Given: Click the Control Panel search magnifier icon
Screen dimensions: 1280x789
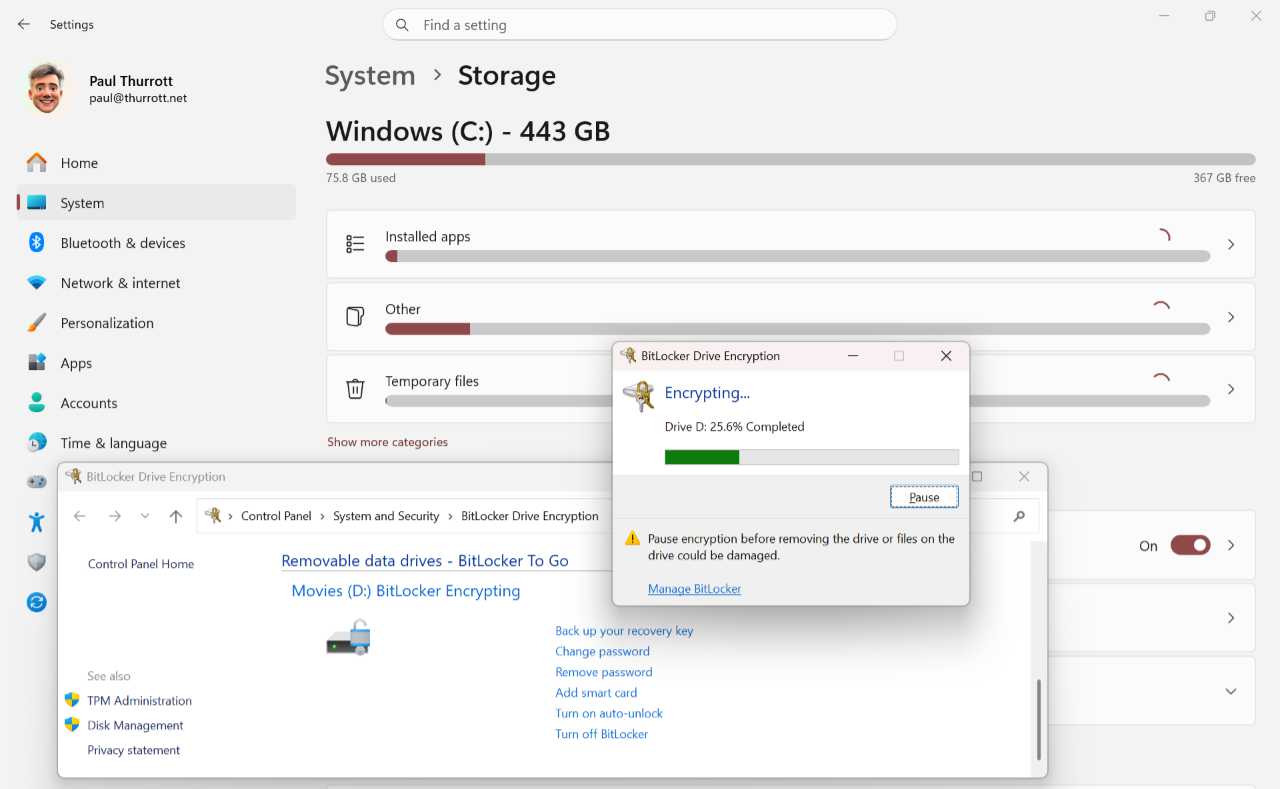Looking at the screenshot, I should click(x=1019, y=516).
